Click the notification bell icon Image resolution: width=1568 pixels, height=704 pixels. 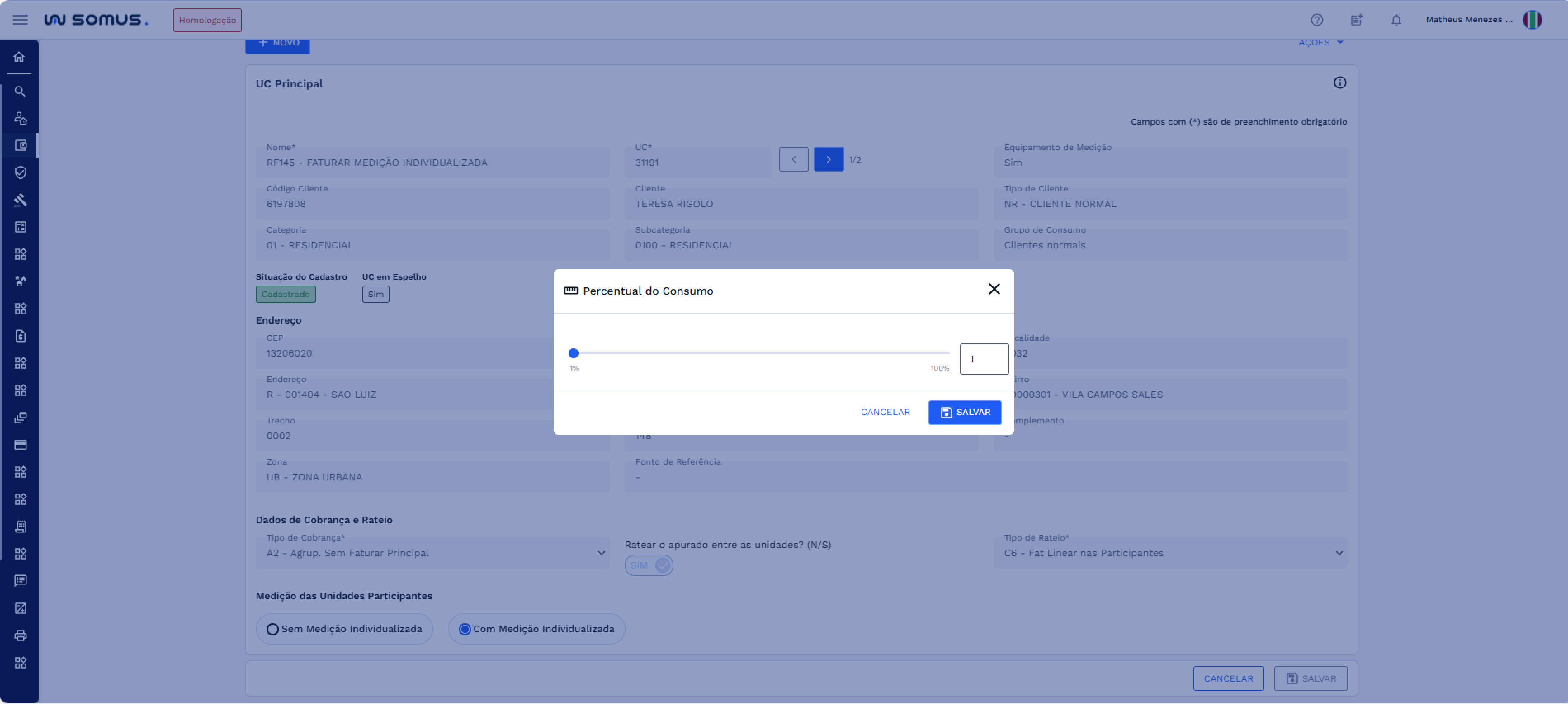click(x=1396, y=20)
